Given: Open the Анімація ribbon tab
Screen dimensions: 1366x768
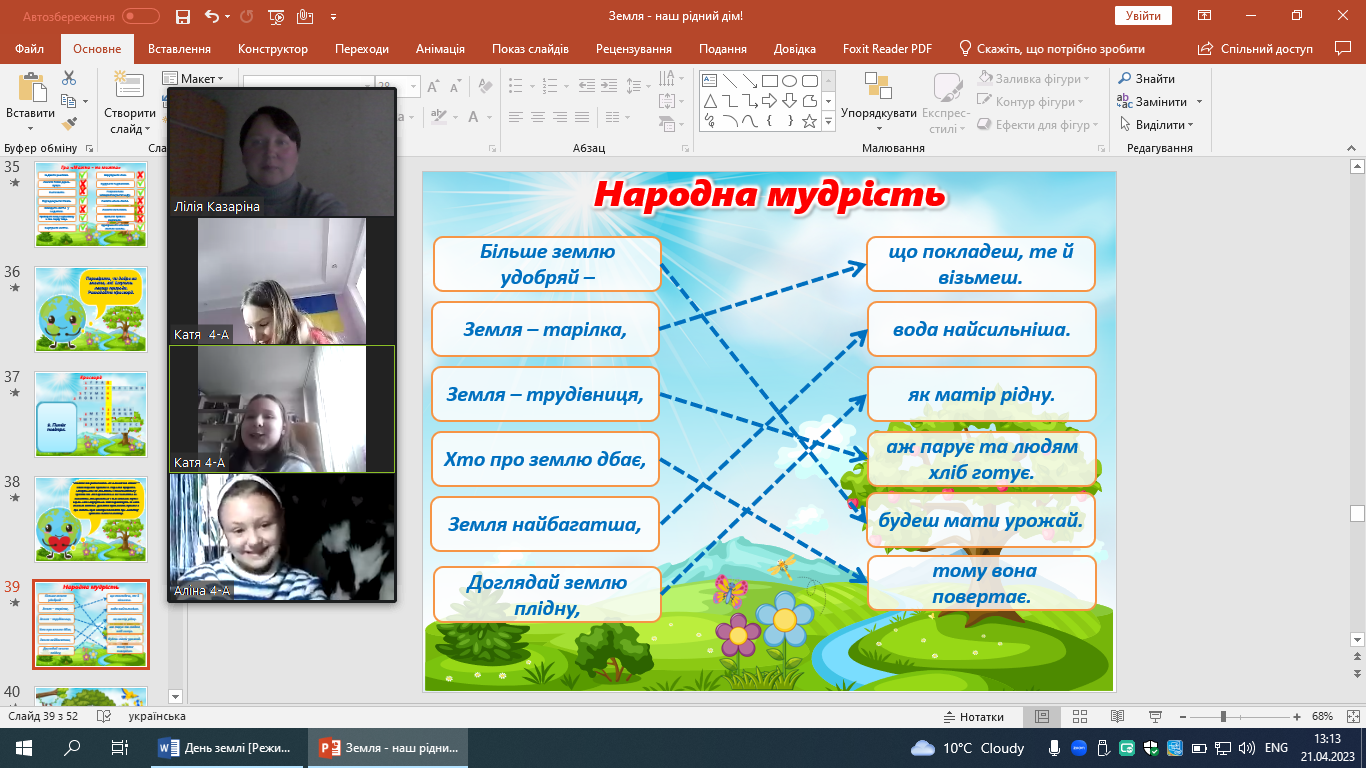Looking at the screenshot, I should tap(440, 49).
